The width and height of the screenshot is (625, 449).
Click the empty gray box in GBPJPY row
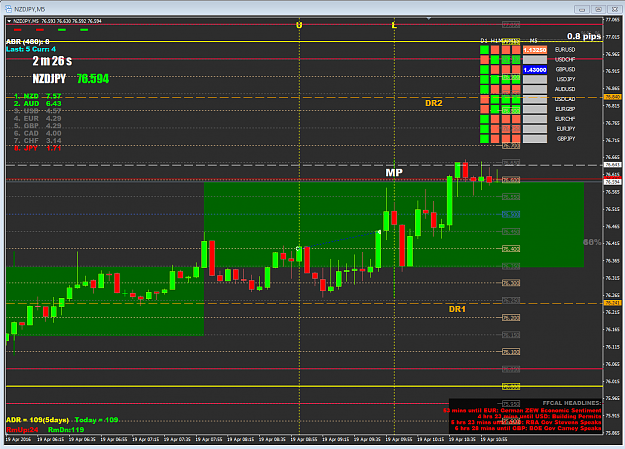point(535,139)
